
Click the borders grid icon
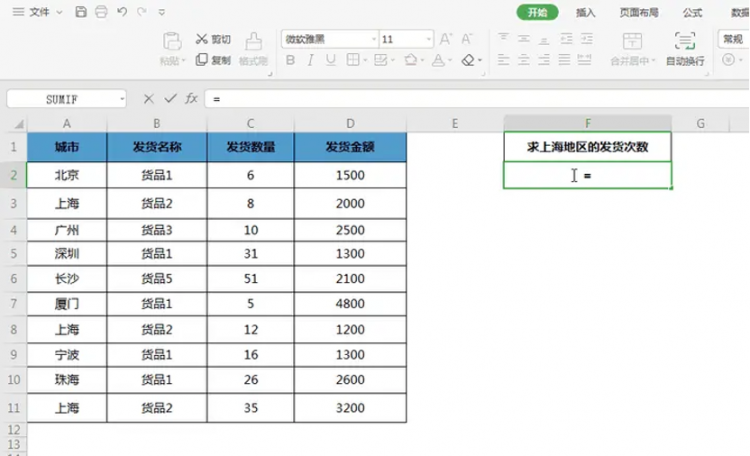[x=353, y=60]
